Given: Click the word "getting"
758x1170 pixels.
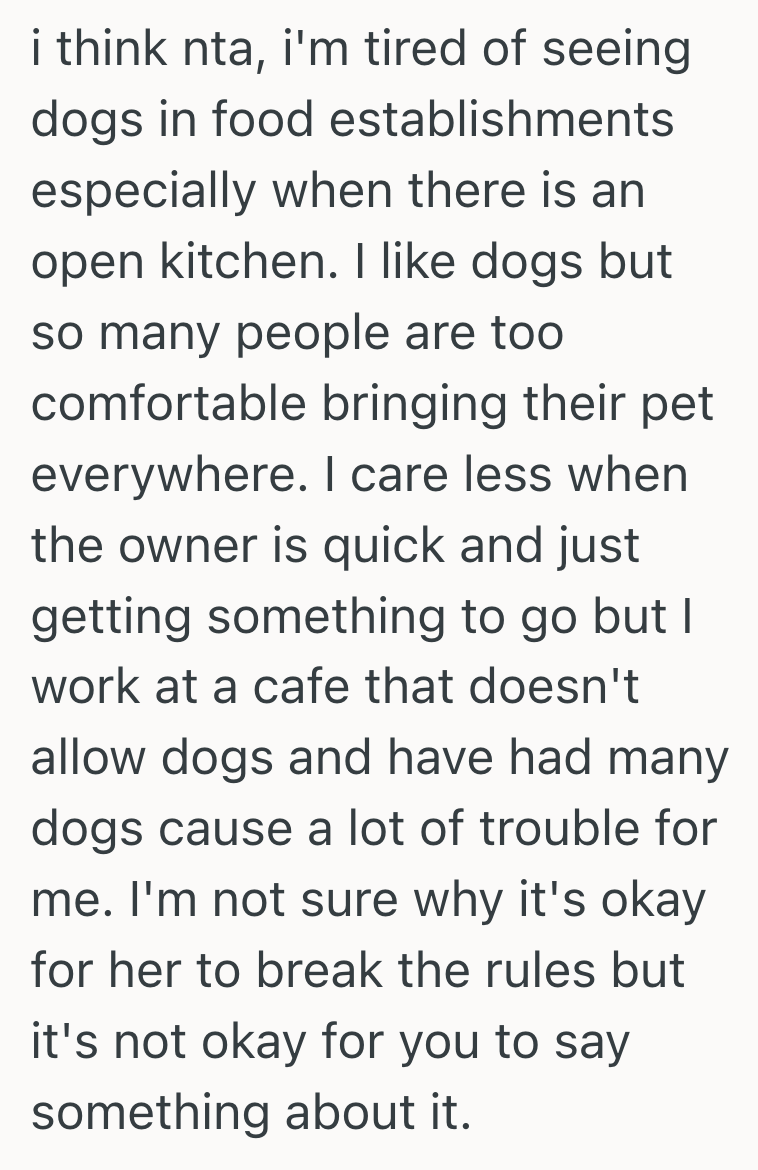Looking at the screenshot, I should (x=110, y=617).
